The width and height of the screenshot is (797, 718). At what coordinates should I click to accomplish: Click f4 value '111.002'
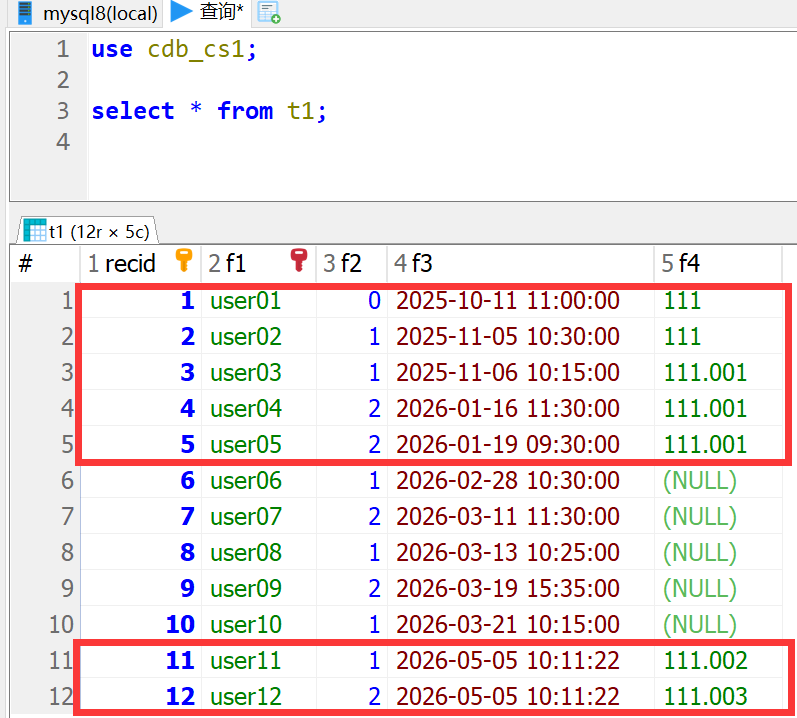tap(706, 661)
